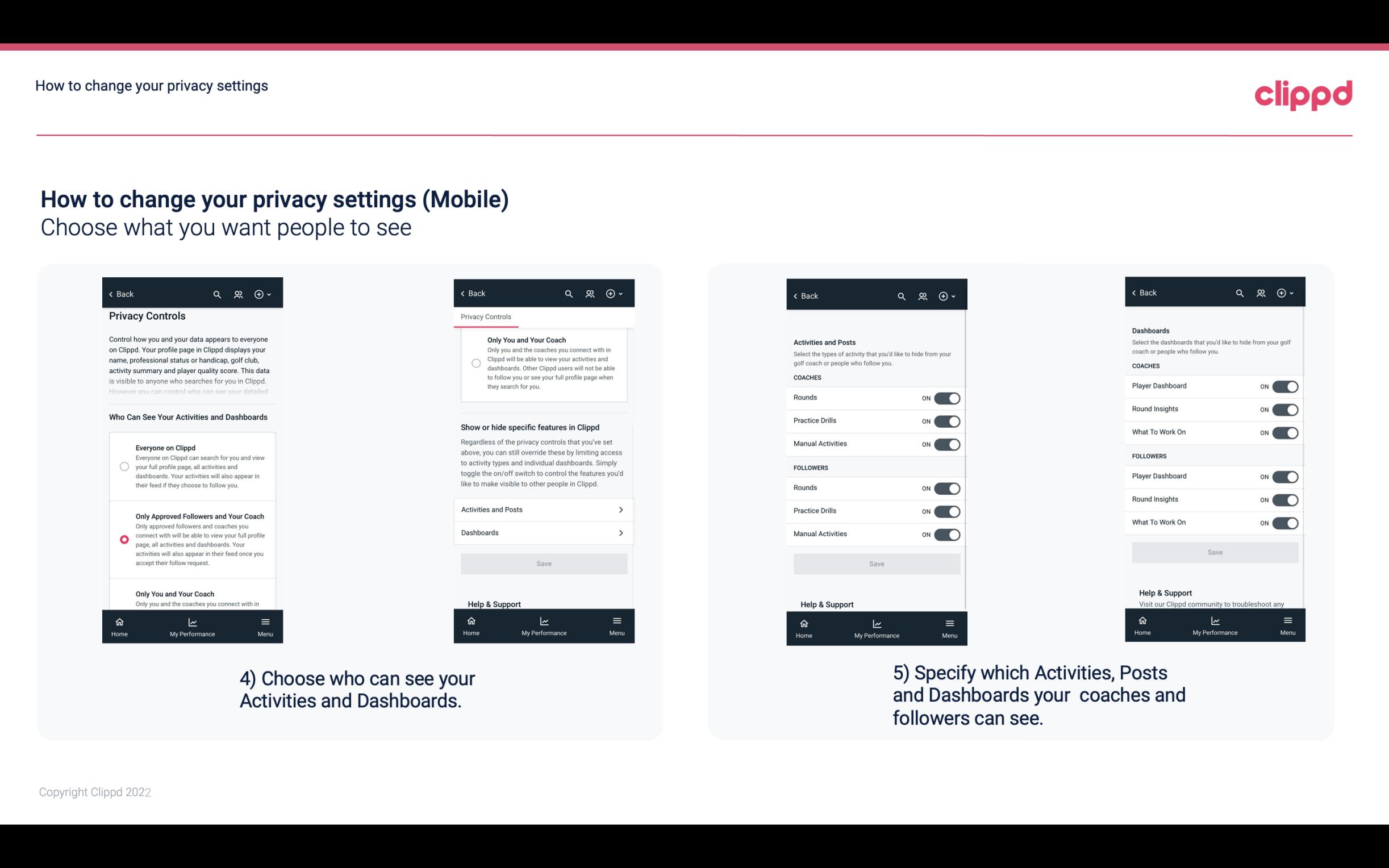Disable Manual Activities toggle under Followers

click(x=946, y=533)
